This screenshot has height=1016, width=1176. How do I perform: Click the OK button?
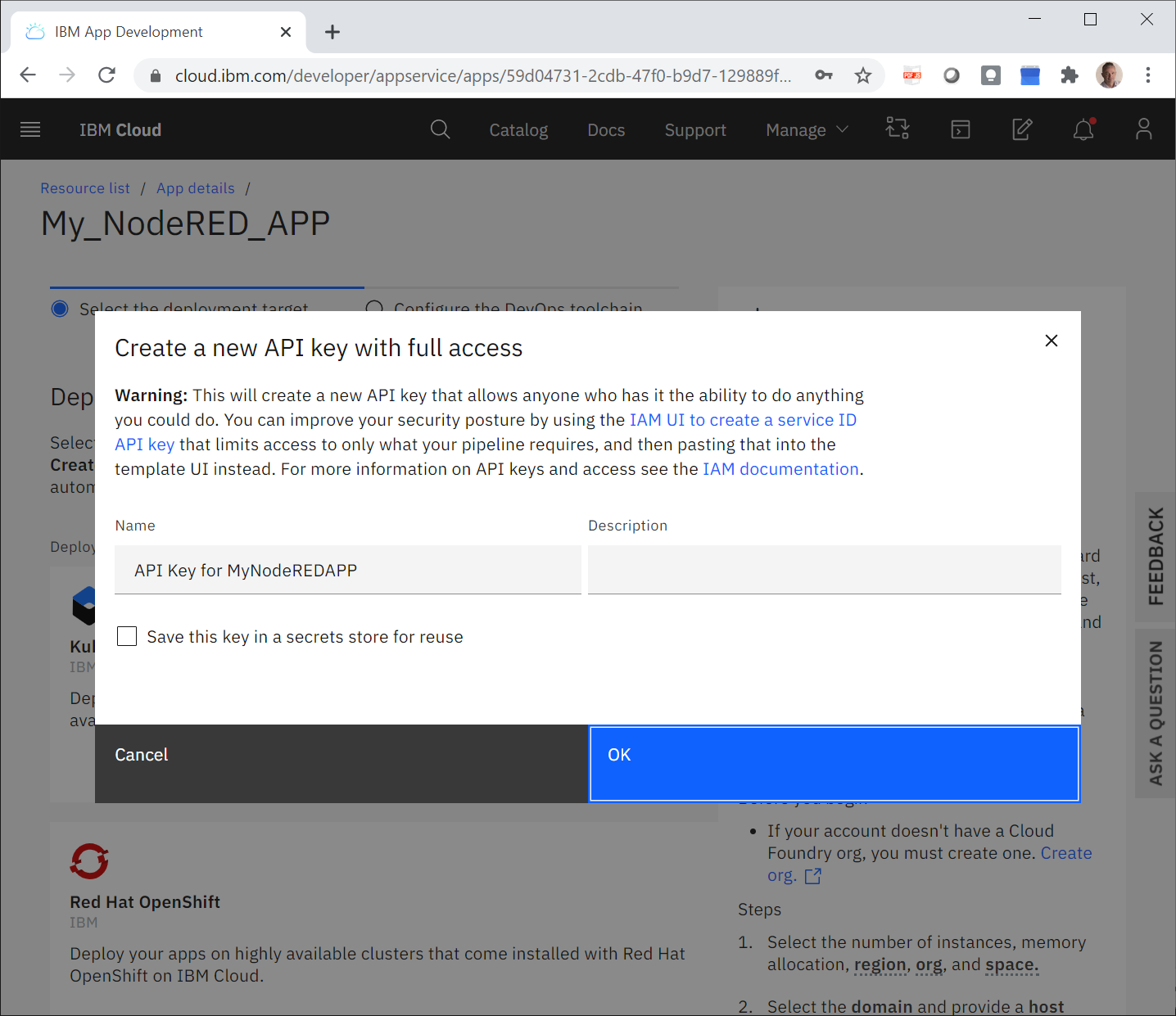click(x=835, y=764)
